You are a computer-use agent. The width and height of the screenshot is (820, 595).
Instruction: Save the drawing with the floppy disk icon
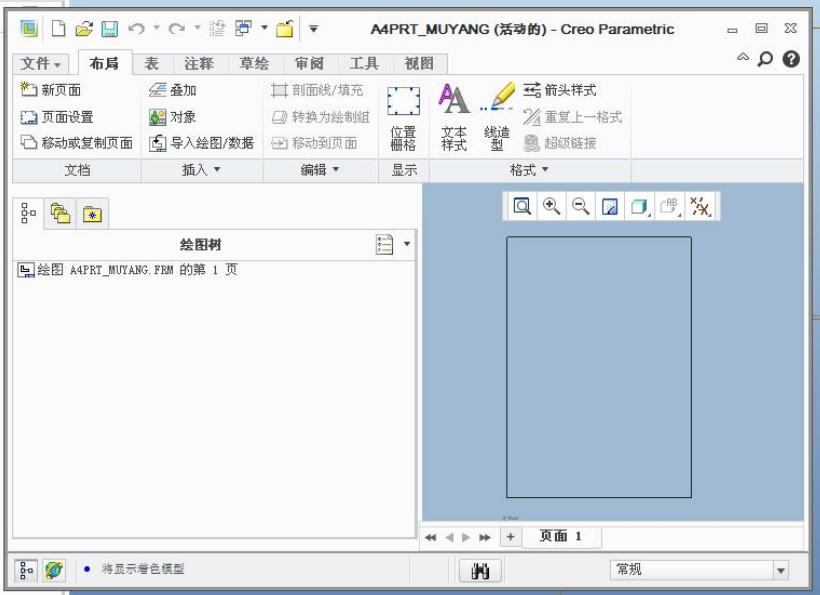pyautogui.click(x=109, y=28)
